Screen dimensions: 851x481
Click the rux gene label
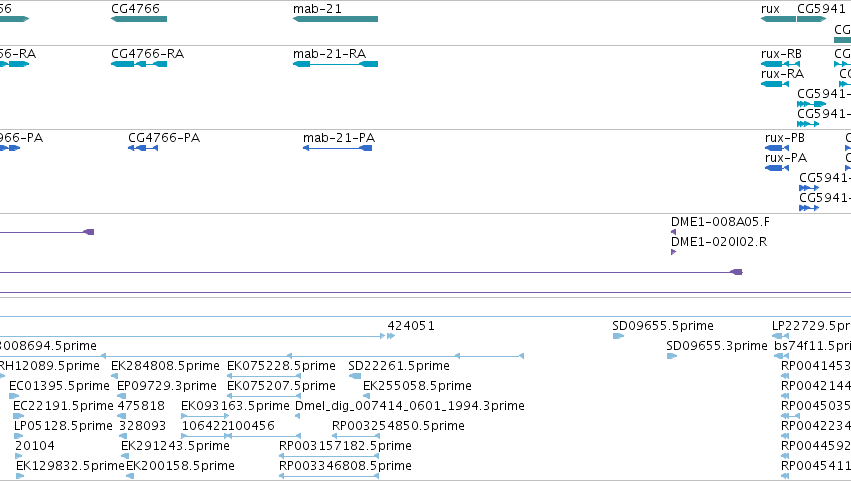[770, 9]
